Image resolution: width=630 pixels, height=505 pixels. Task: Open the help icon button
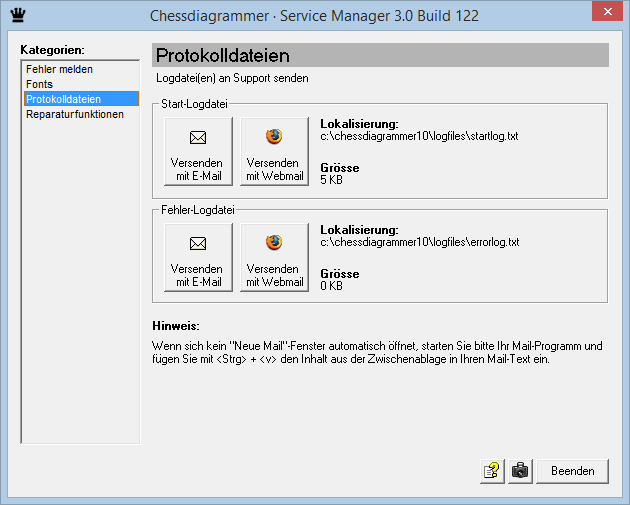[x=492, y=471]
